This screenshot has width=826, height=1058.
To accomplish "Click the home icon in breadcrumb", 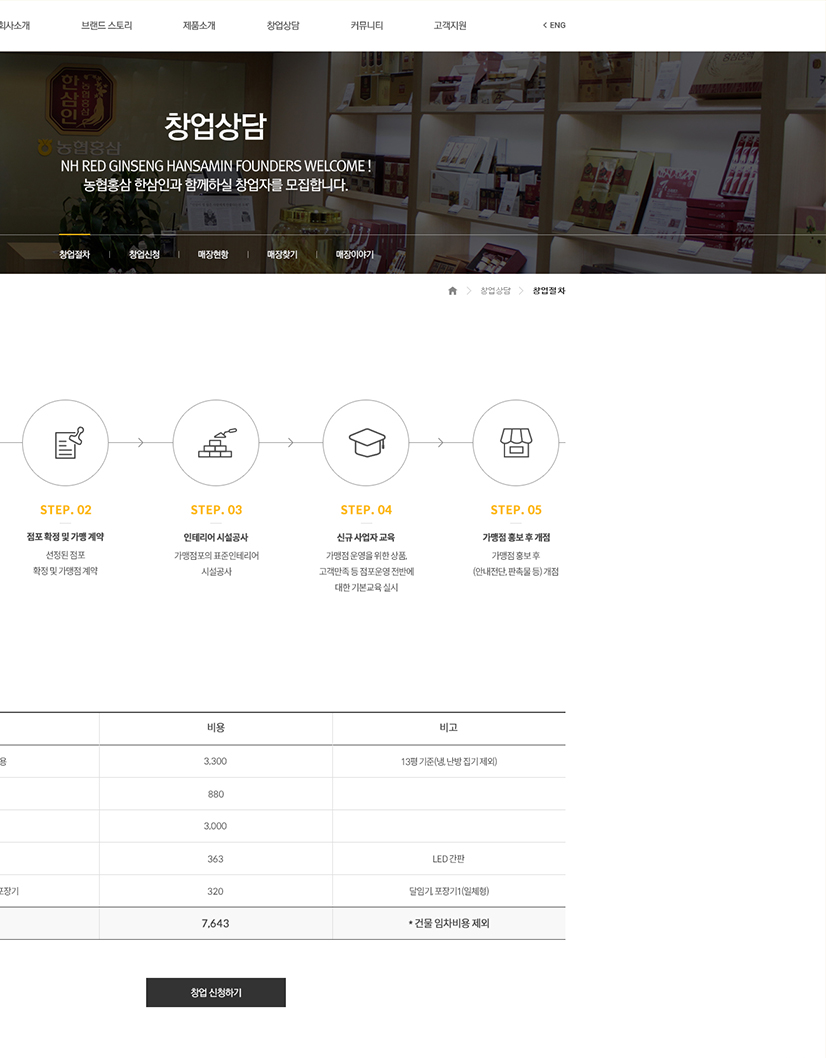I will (x=452, y=291).
